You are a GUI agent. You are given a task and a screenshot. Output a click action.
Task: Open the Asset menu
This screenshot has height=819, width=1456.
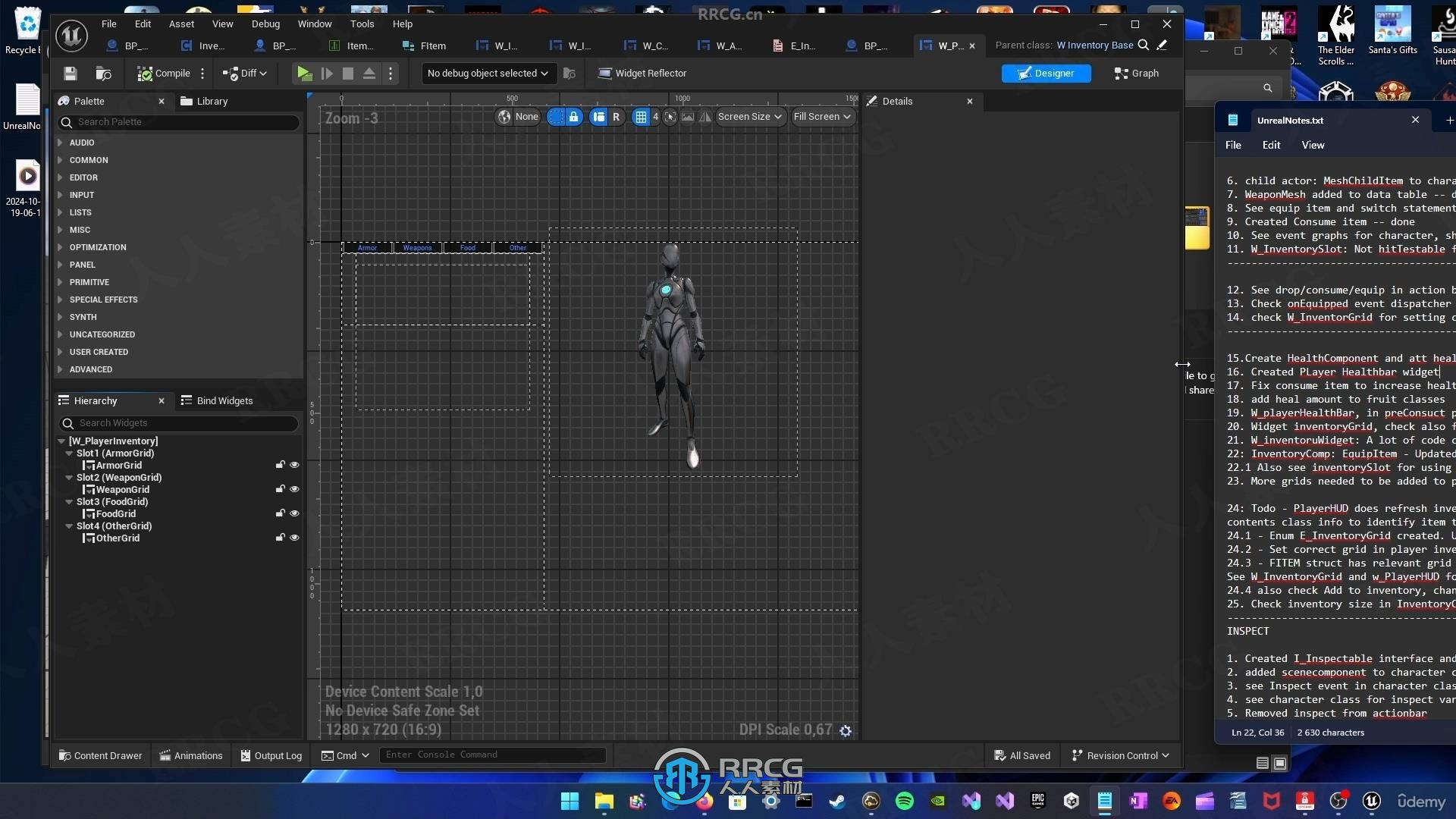tap(181, 24)
